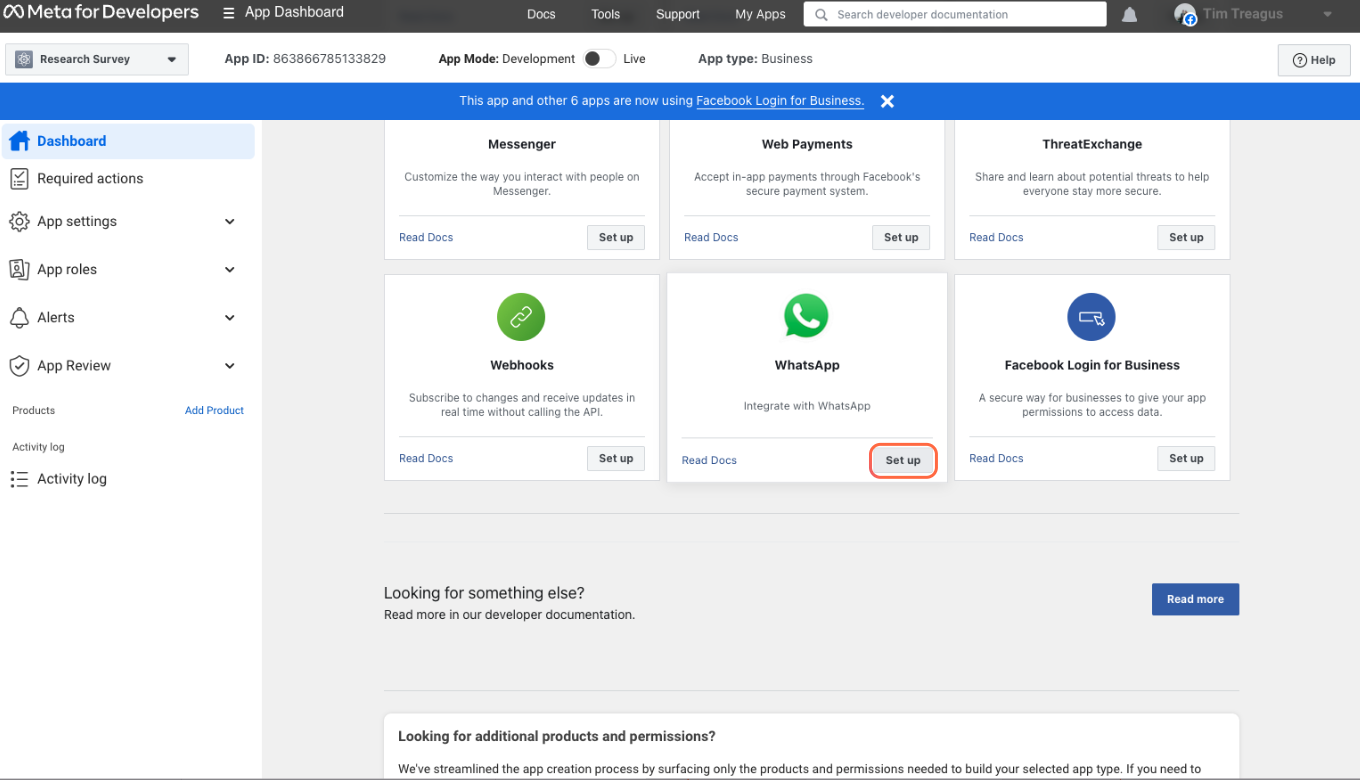The width and height of the screenshot is (1360, 780).
Task: Open Required actions in the sidebar
Action: coord(90,179)
